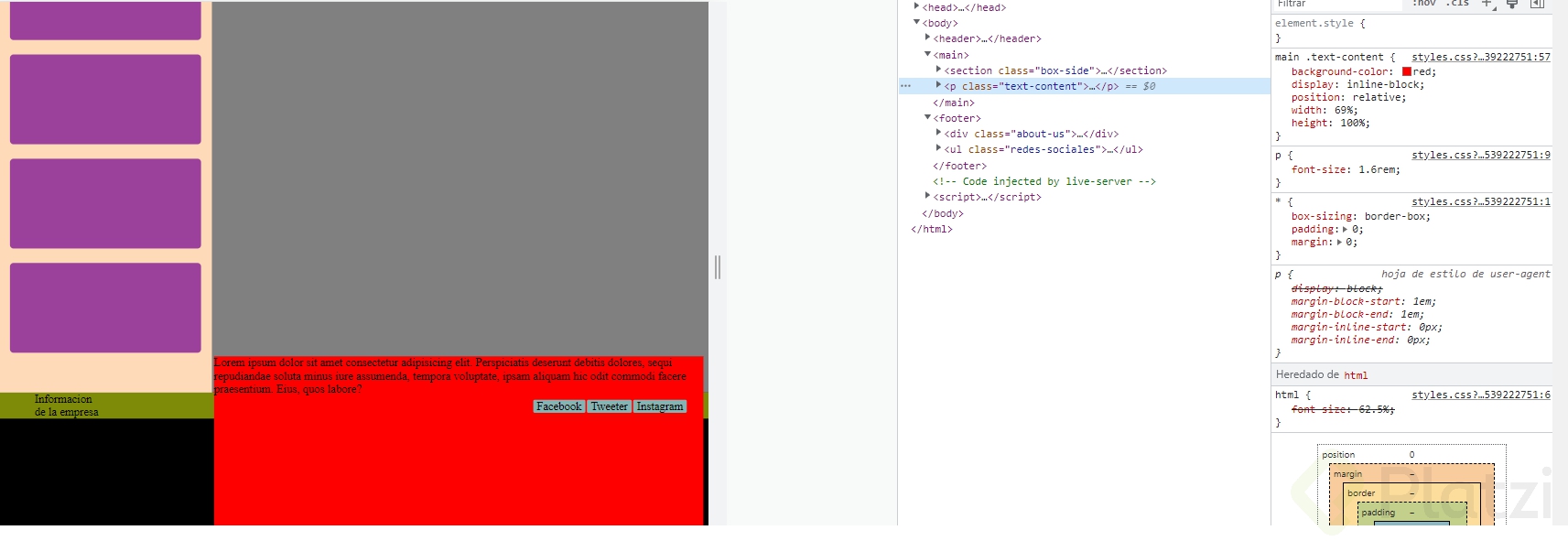Toggle the computed styles sidebar icon

(x=1537, y=4)
